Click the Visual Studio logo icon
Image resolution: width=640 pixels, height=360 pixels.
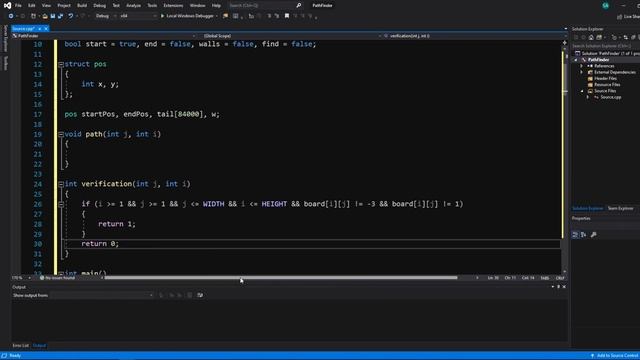pyautogui.click(x=7, y=5)
